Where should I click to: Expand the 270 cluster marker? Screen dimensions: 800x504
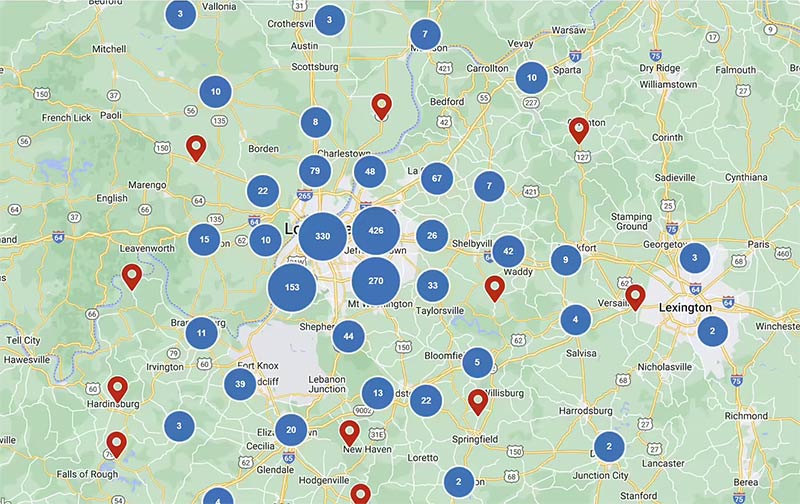coord(376,281)
